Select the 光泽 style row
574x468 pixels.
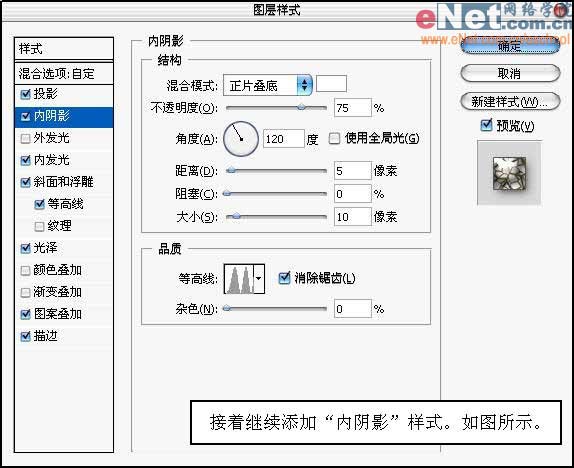point(64,248)
